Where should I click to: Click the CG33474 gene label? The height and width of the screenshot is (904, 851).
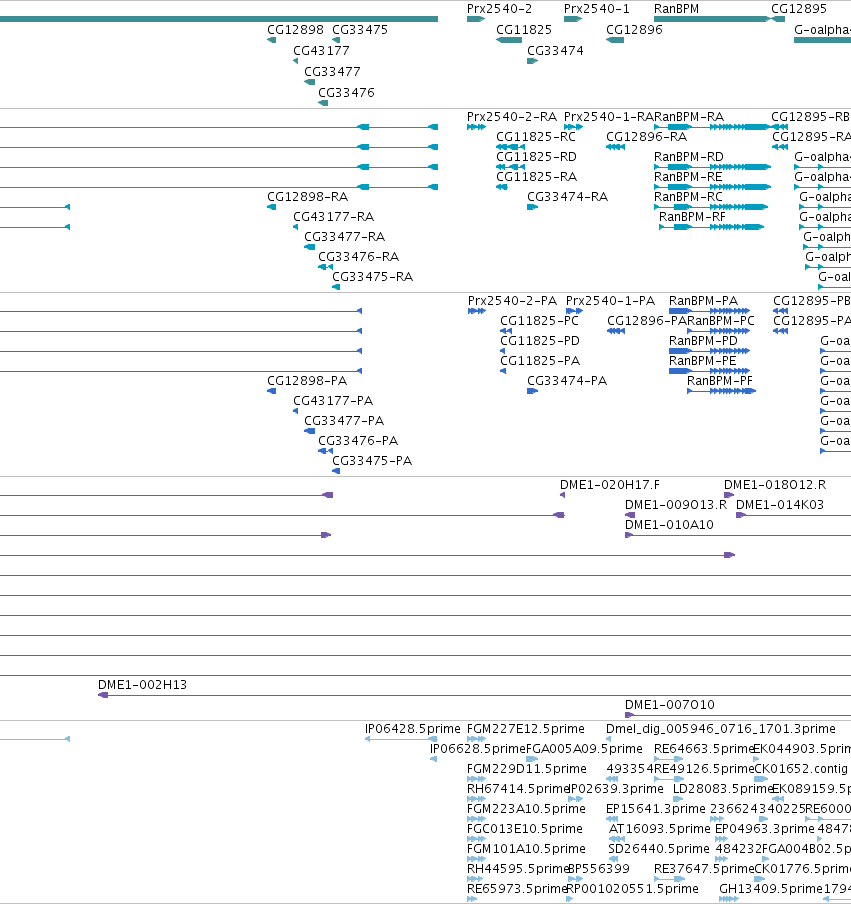tap(555, 51)
